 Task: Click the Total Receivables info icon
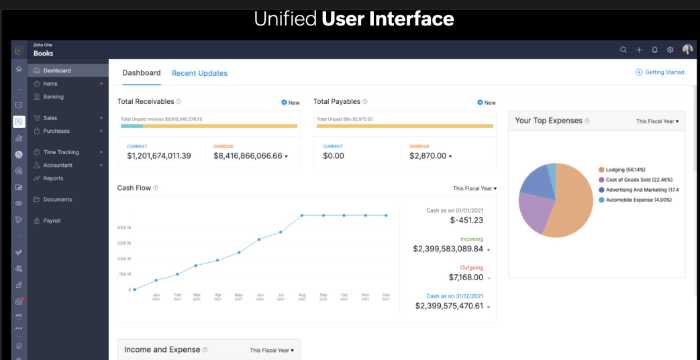click(x=179, y=101)
